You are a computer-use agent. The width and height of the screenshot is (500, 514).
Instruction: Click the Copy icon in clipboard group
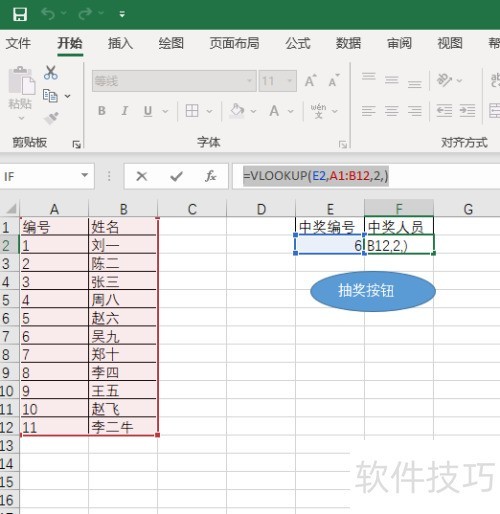[x=50, y=96]
